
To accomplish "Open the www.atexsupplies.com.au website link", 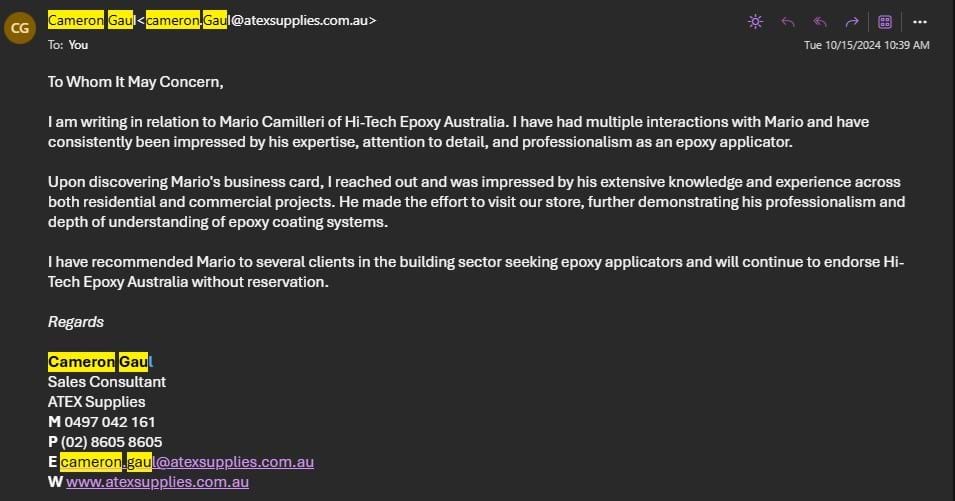I will (x=157, y=482).
